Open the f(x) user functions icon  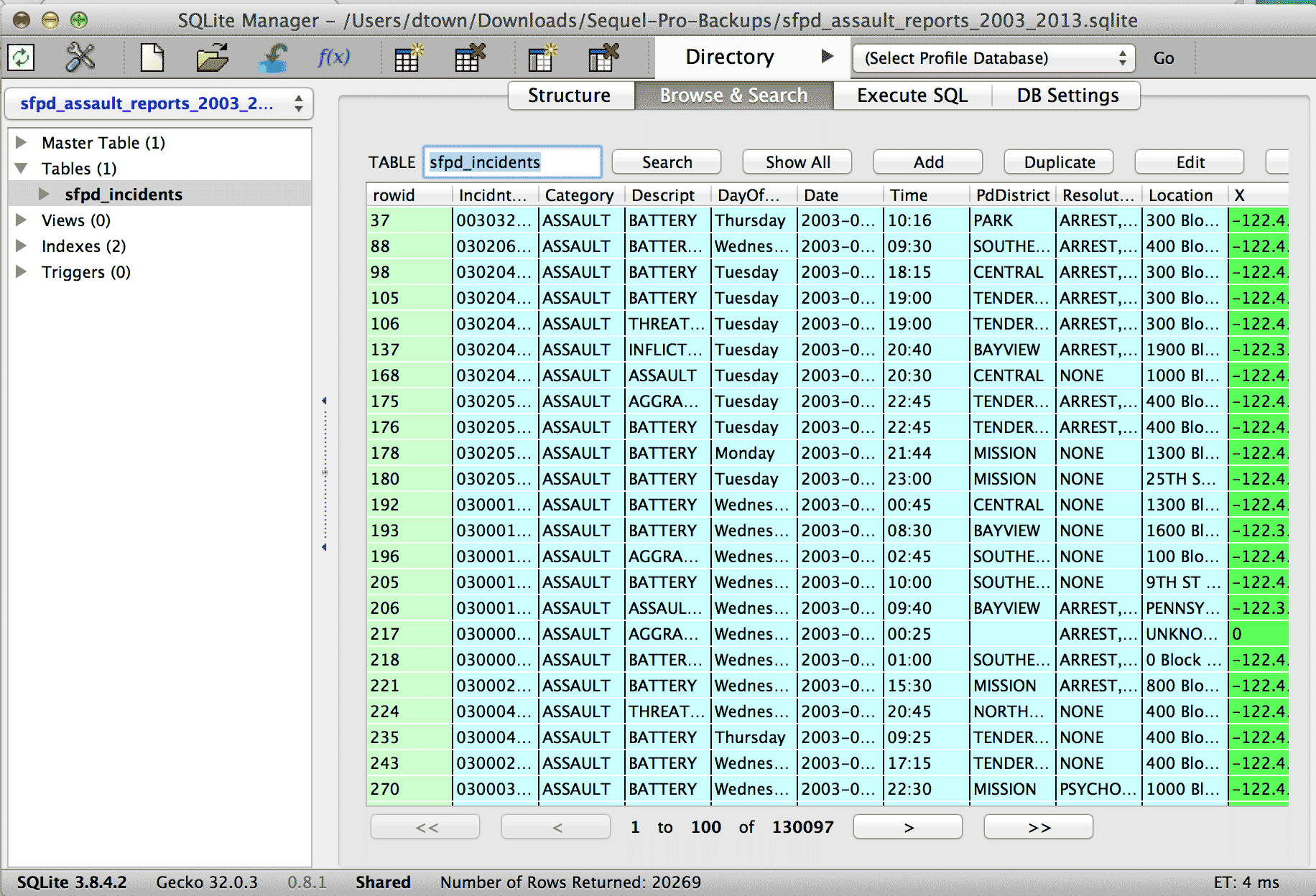click(333, 57)
